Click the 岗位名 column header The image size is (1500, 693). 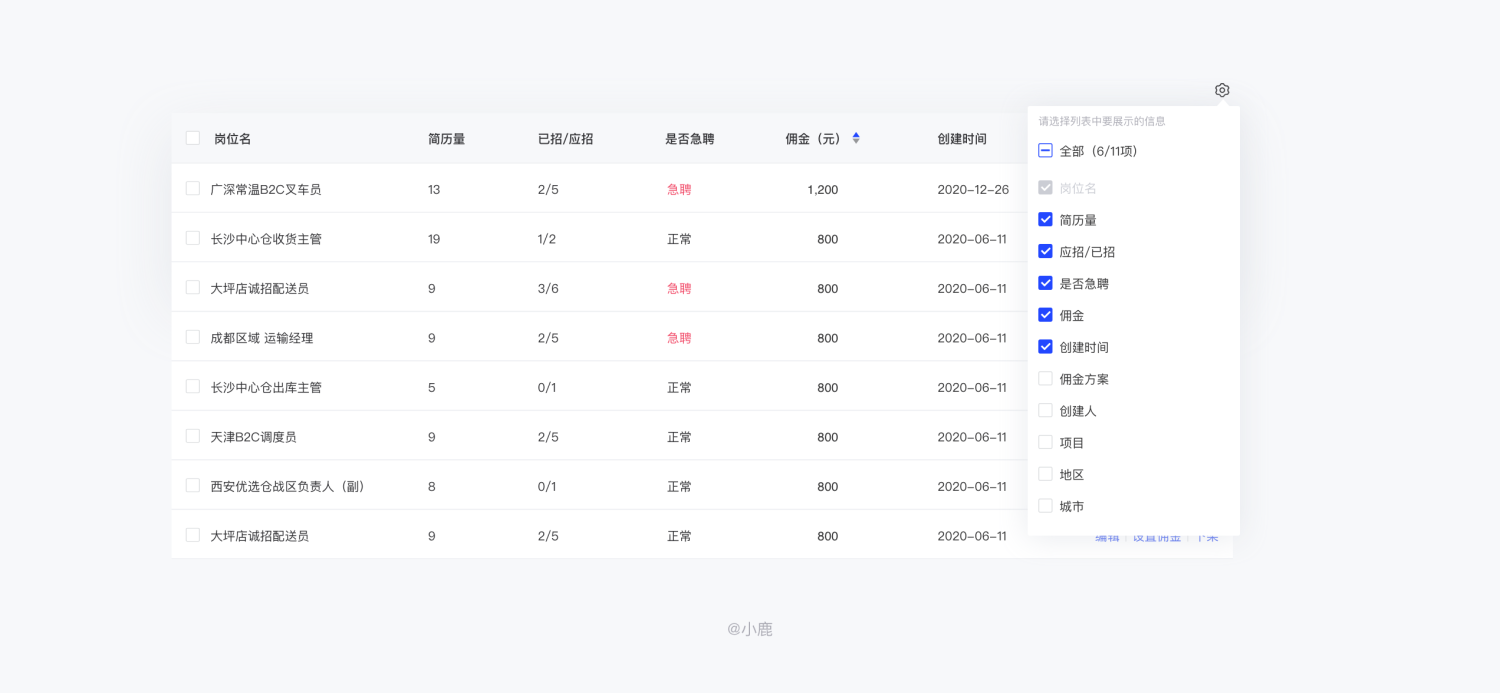click(232, 139)
